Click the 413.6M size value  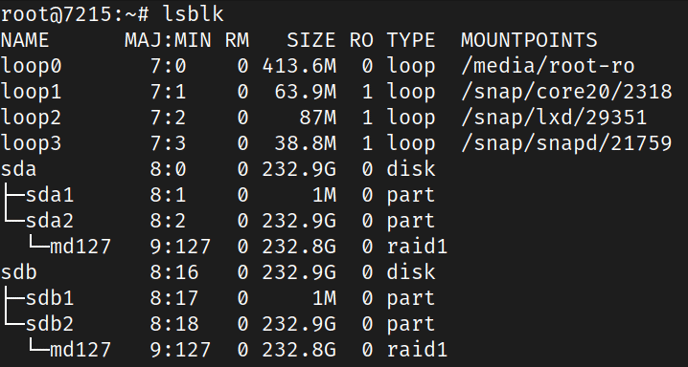(299, 66)
